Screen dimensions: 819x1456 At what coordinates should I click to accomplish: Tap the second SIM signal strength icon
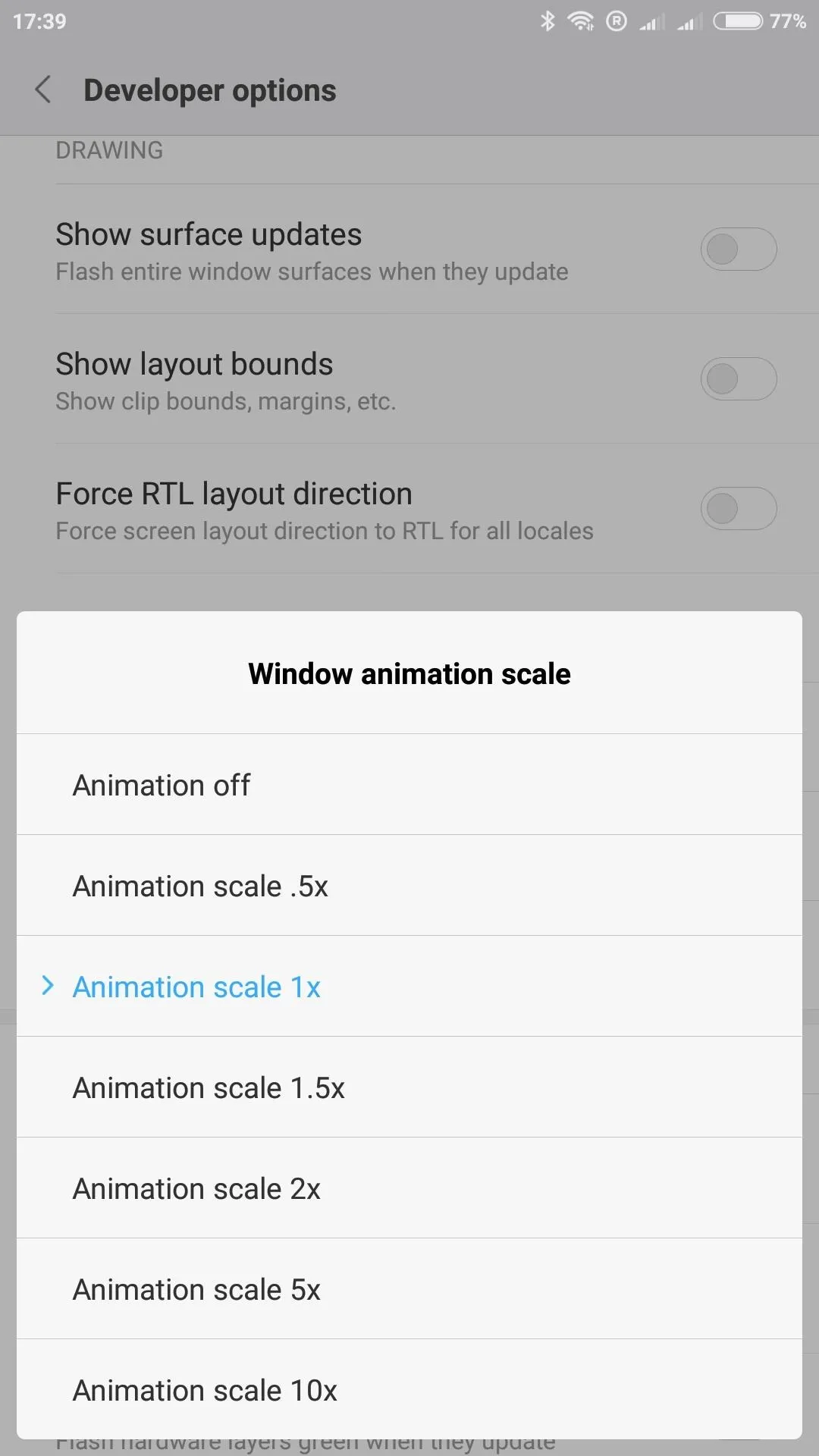tap(690, 22)
